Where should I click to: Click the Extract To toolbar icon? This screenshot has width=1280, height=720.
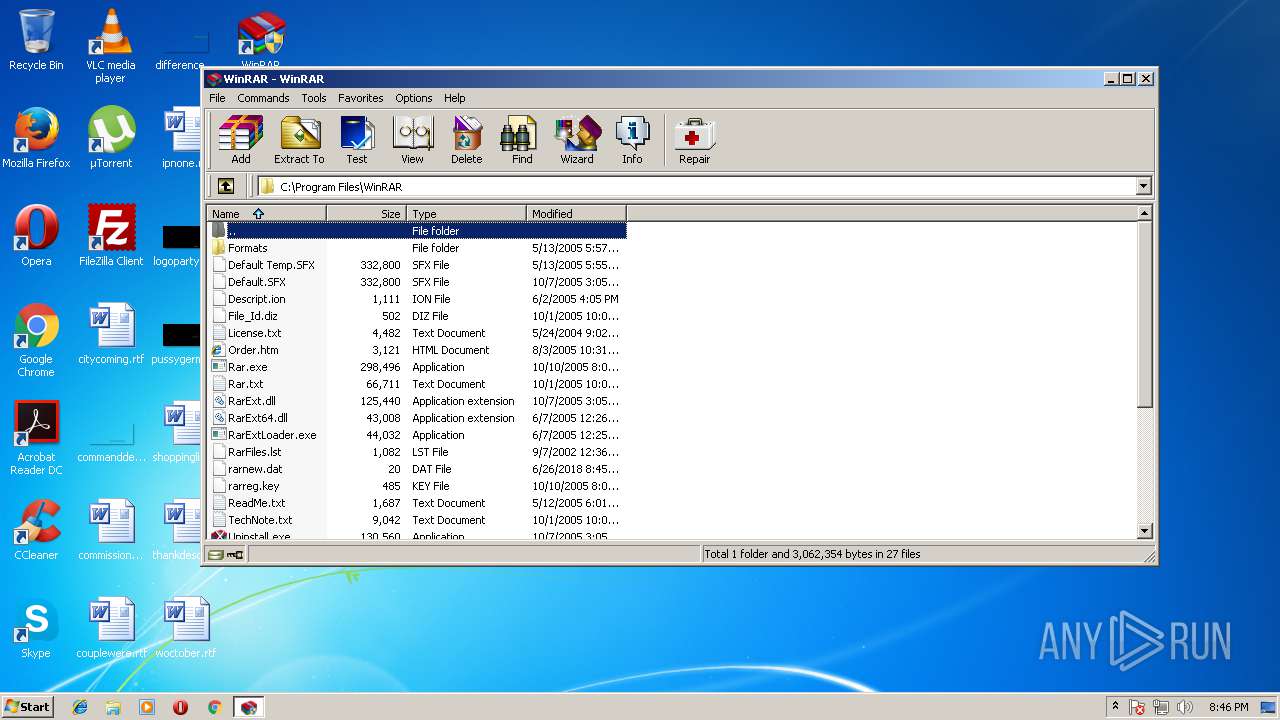click(299, 140)
